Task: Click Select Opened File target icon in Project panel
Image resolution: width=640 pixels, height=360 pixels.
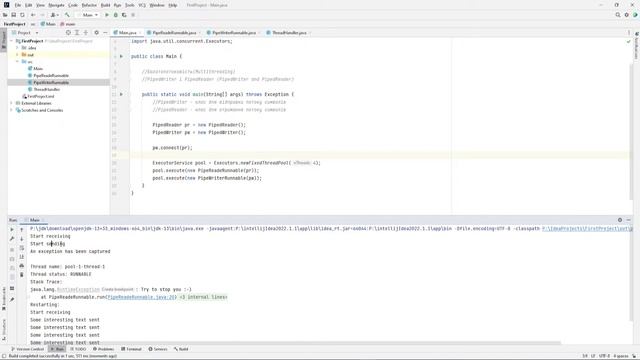Action: point(68,33)
